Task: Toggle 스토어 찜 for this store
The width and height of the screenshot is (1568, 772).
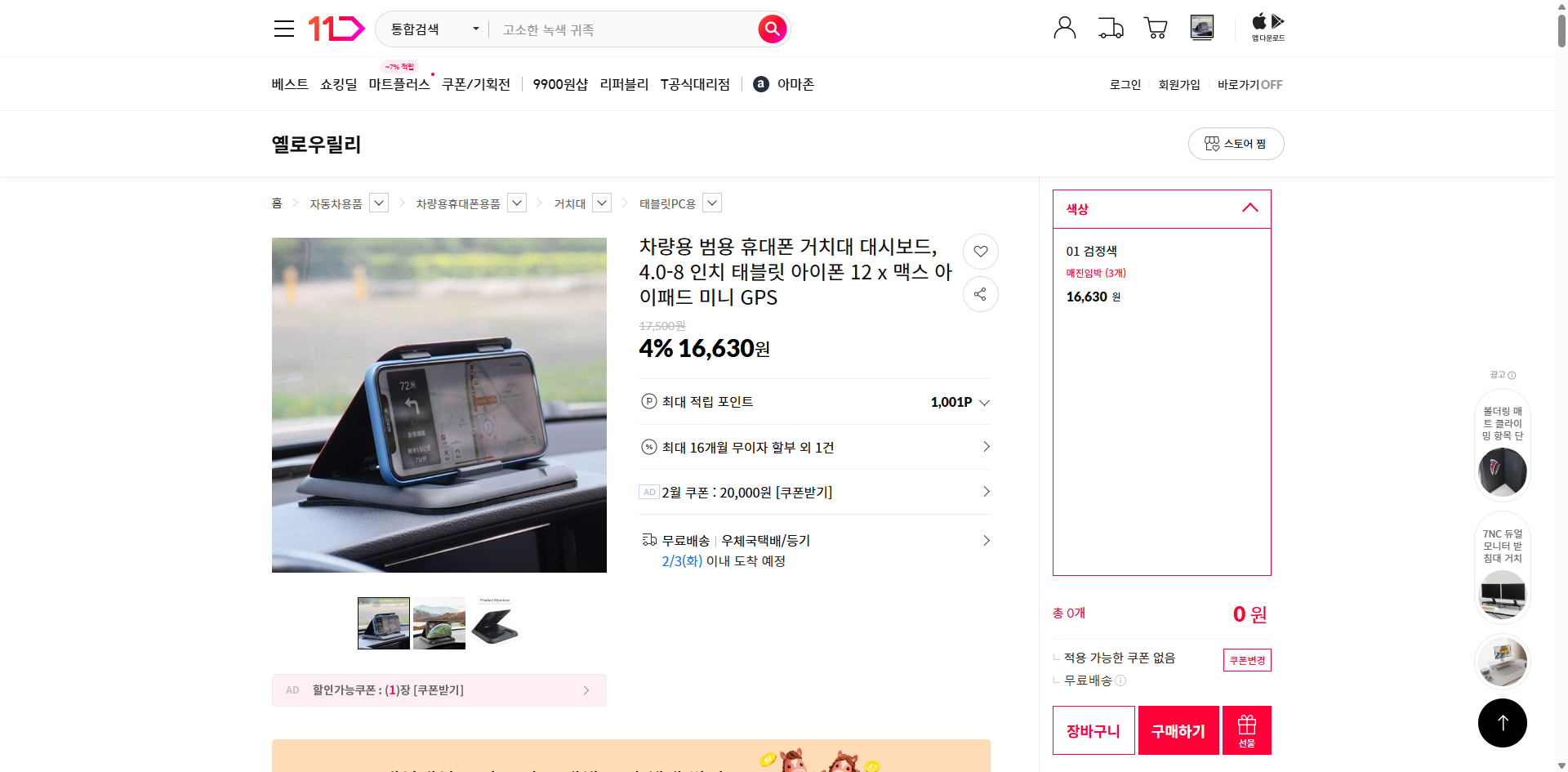Action: click(x=1236, y=144)
